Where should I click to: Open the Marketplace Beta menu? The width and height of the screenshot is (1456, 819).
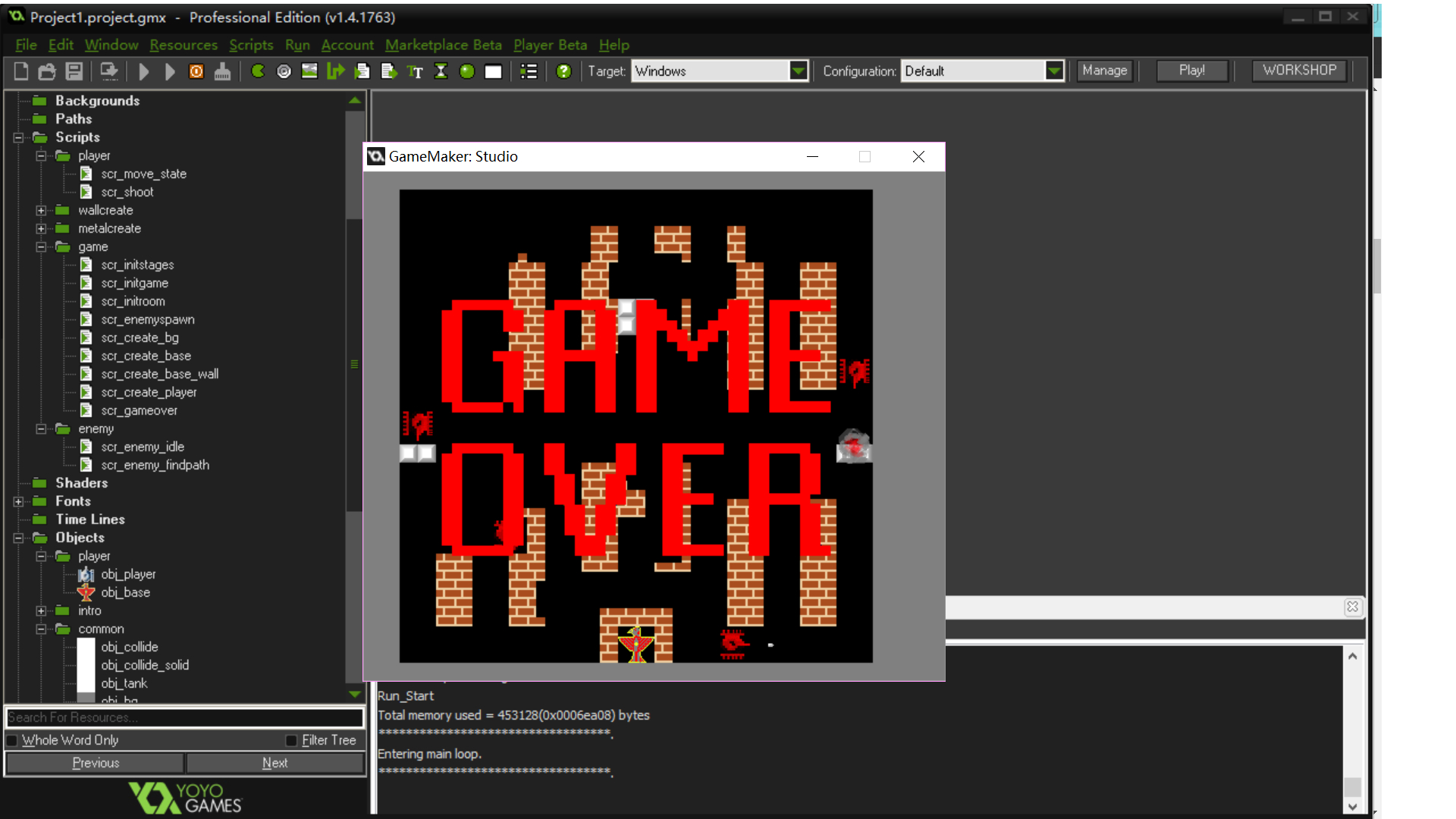443,45
